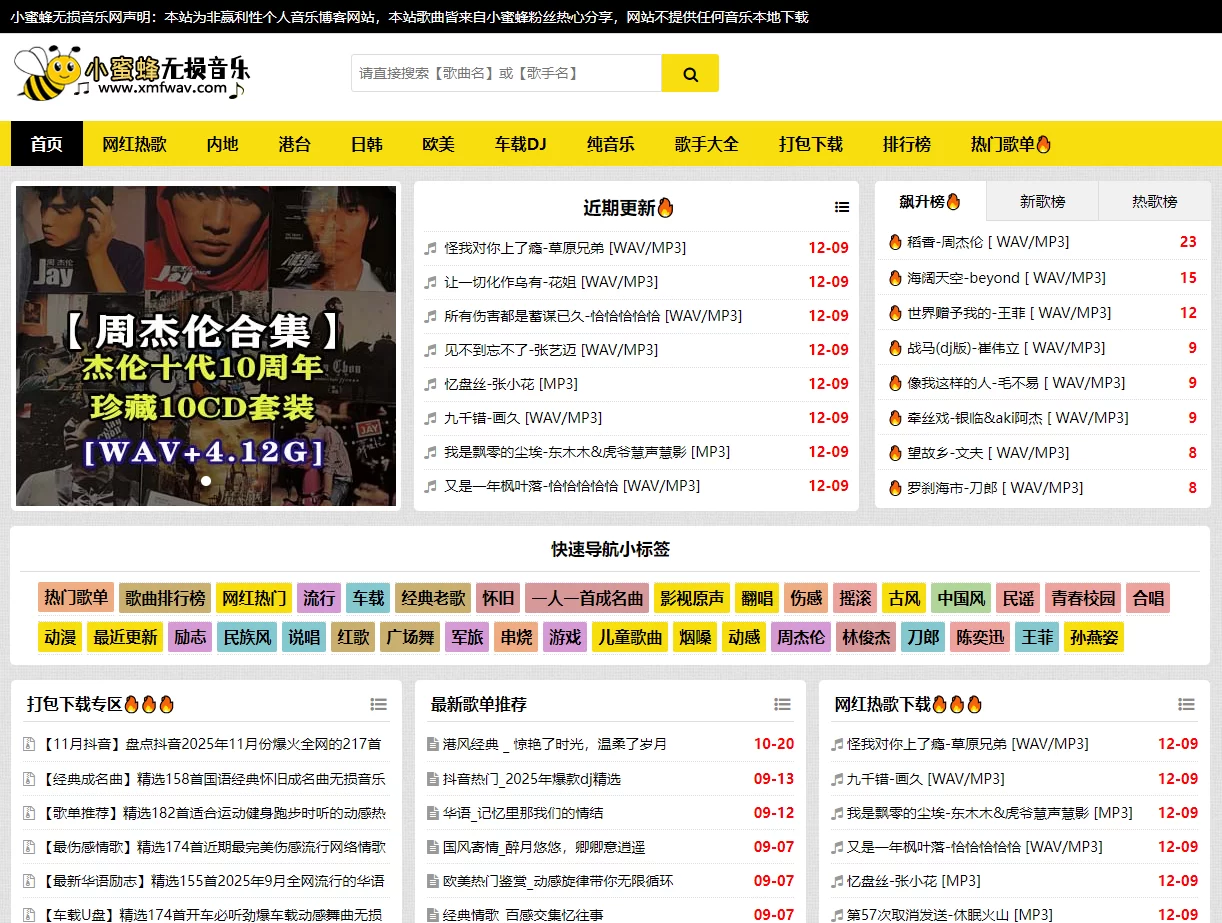The height and width of the screenshot is (923, 1222).
Task: Click the list icon beside 近期更新
Action: tap(842, 206)
